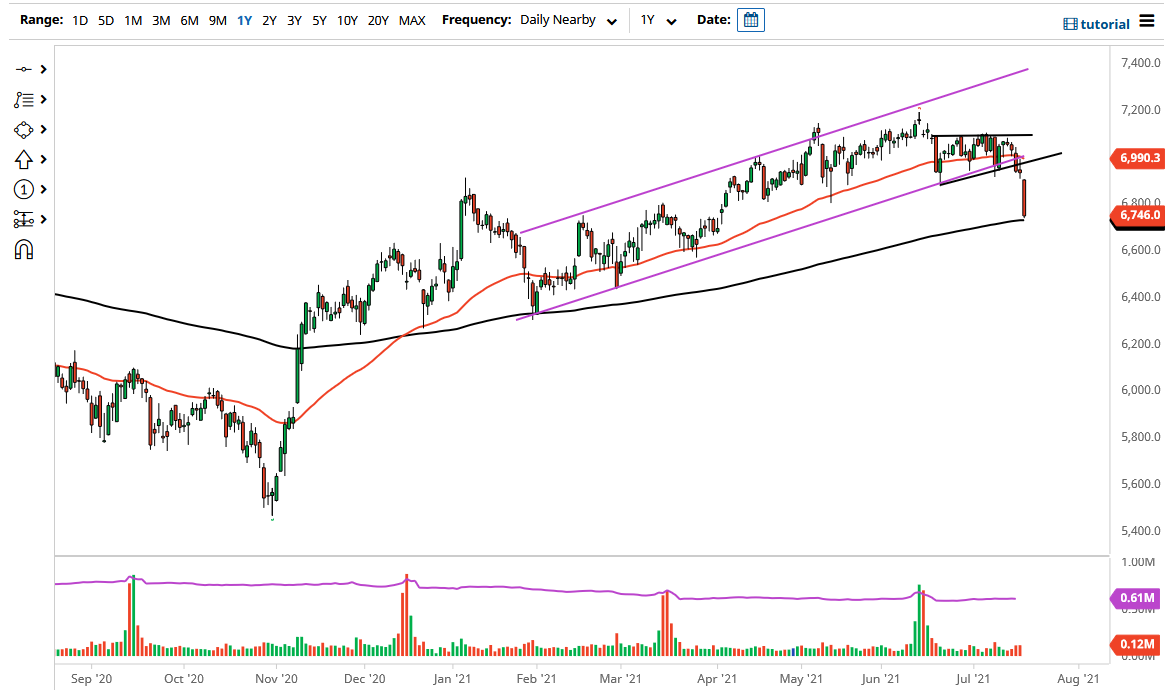
Task: Select the trendline drawing tool
Action: pyautogui.click(x=25, y=70)
